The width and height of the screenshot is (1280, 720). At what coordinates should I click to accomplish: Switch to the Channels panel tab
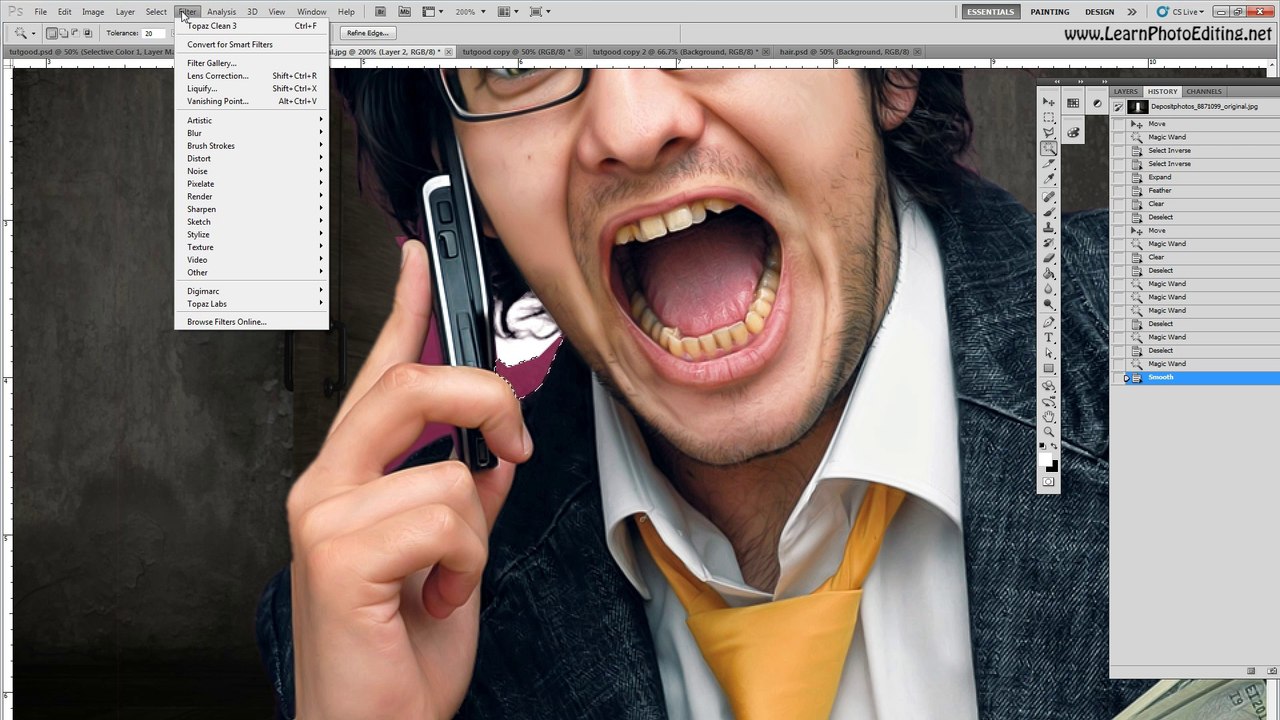1204,91
